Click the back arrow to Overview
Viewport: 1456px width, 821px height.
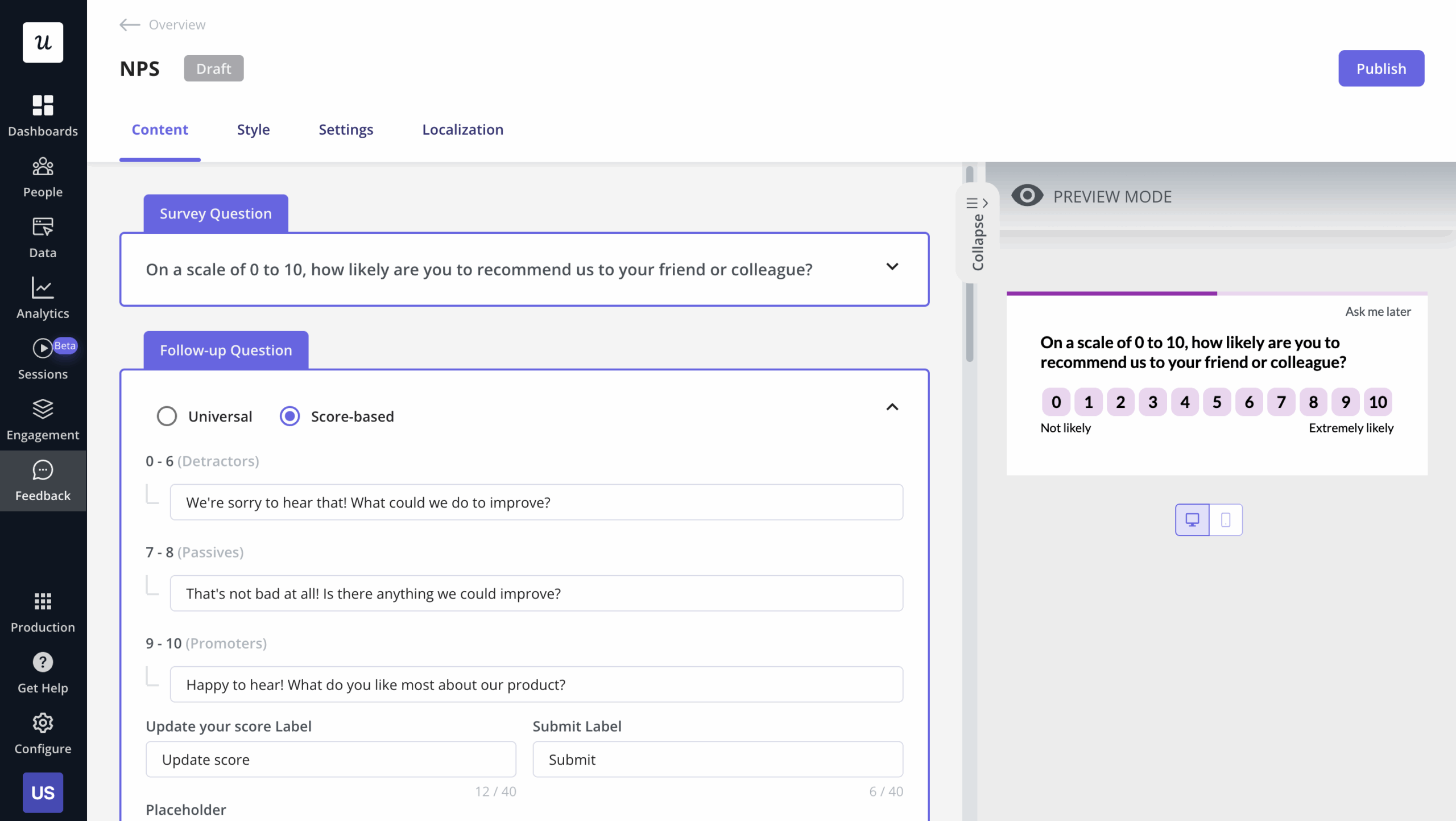(x=130, y=24)
